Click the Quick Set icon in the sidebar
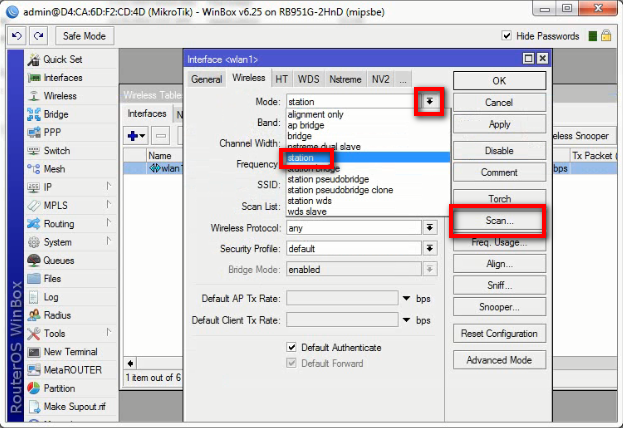 (34, 60)
